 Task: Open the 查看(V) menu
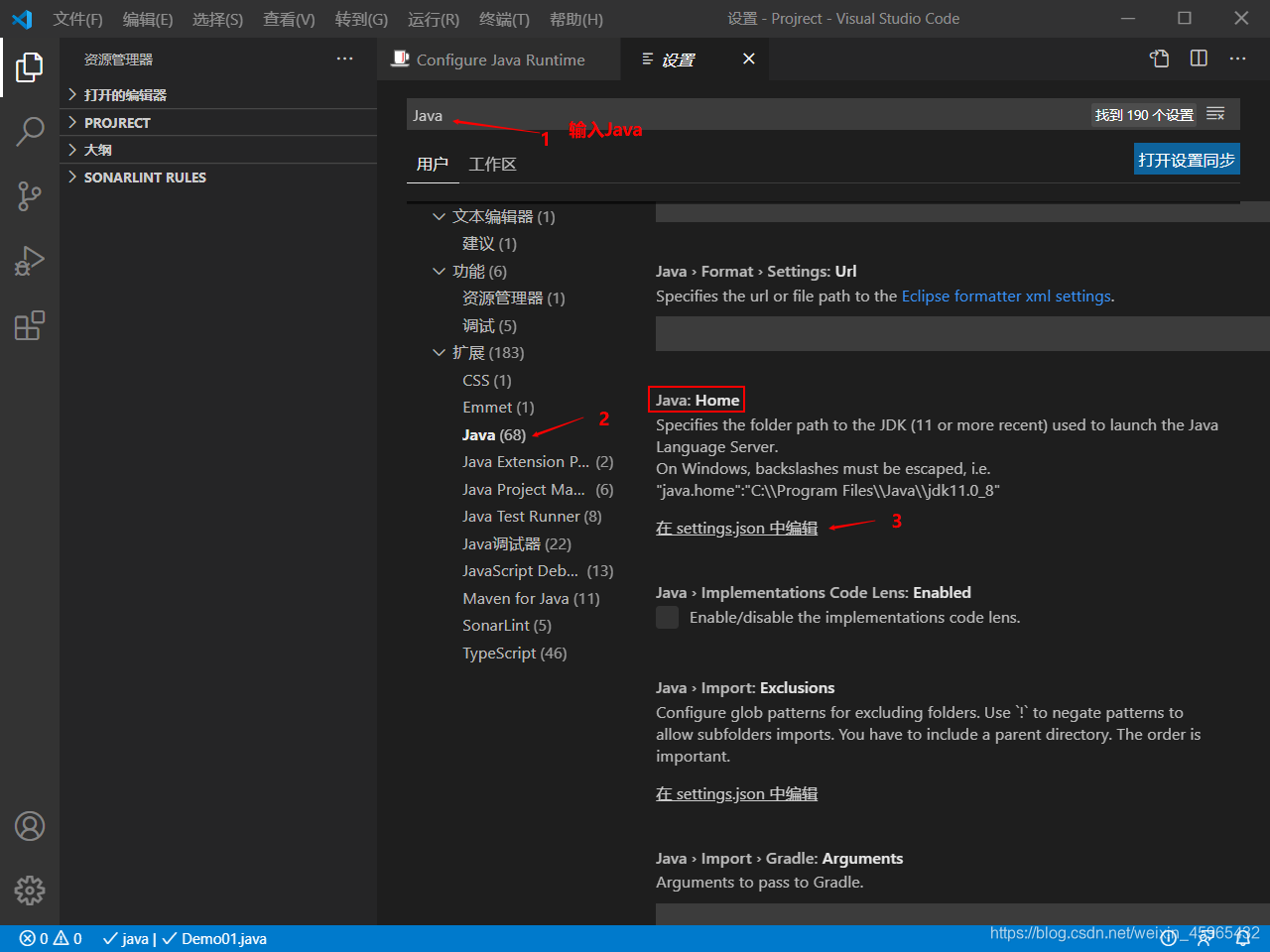coord(289,19)
